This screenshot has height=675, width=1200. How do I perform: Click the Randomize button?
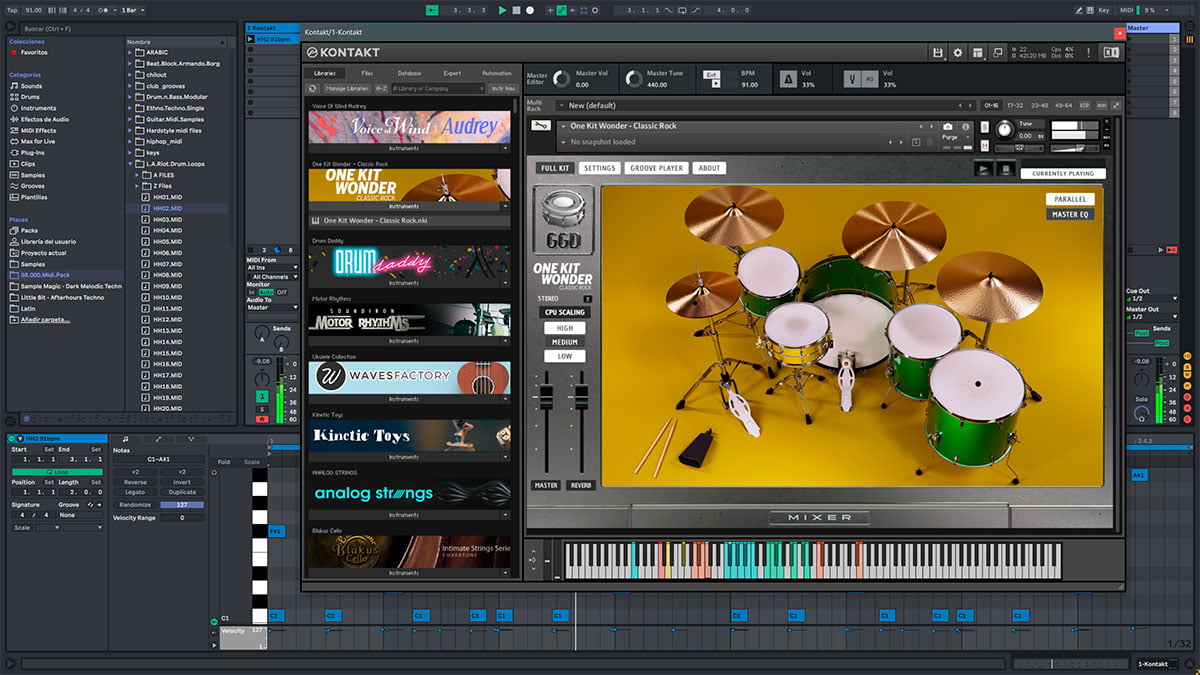135,505
